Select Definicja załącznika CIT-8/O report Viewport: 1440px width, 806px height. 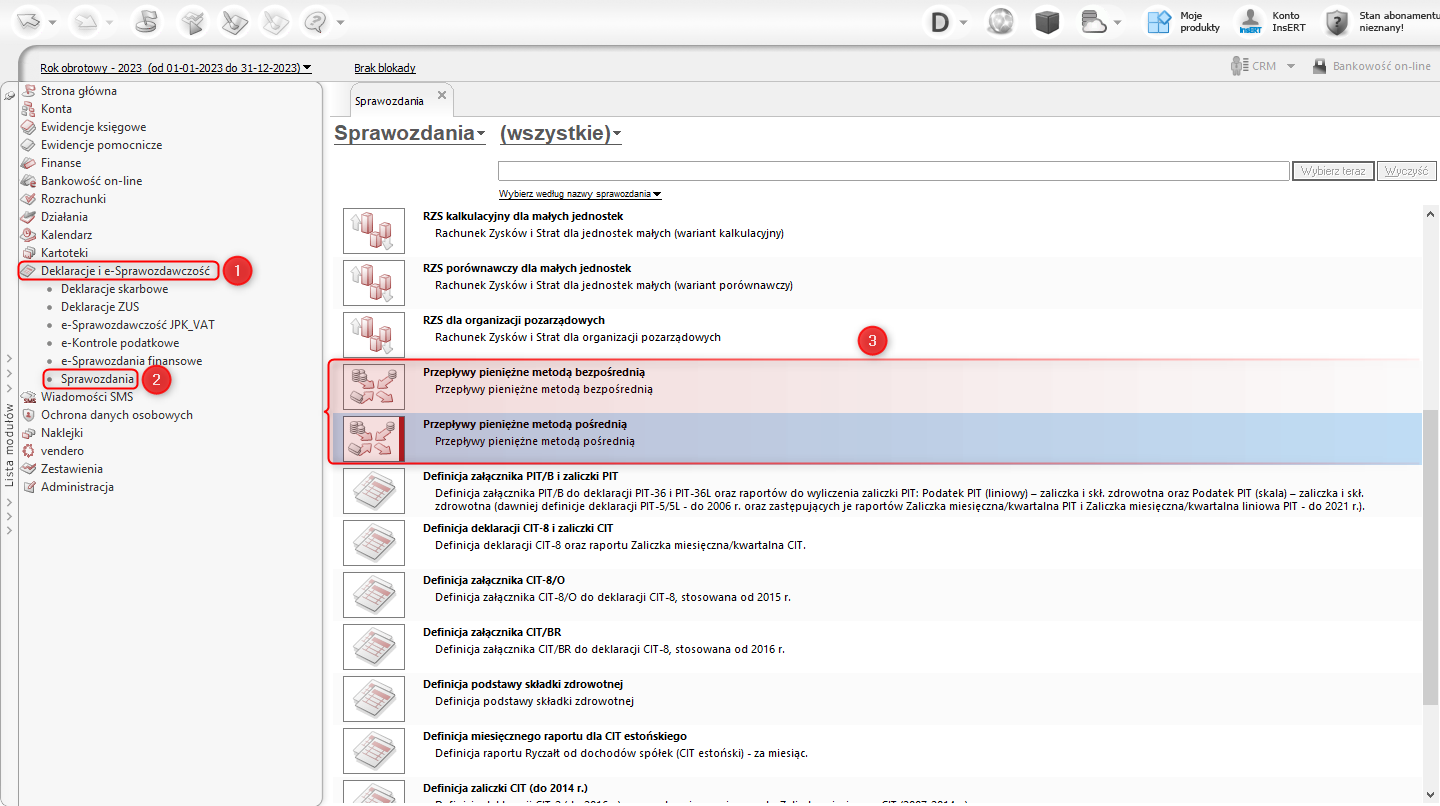point(878,594)
